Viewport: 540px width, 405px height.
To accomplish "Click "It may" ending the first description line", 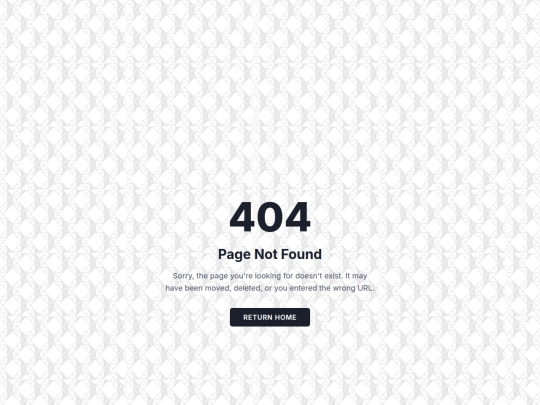I will point(356,276).
